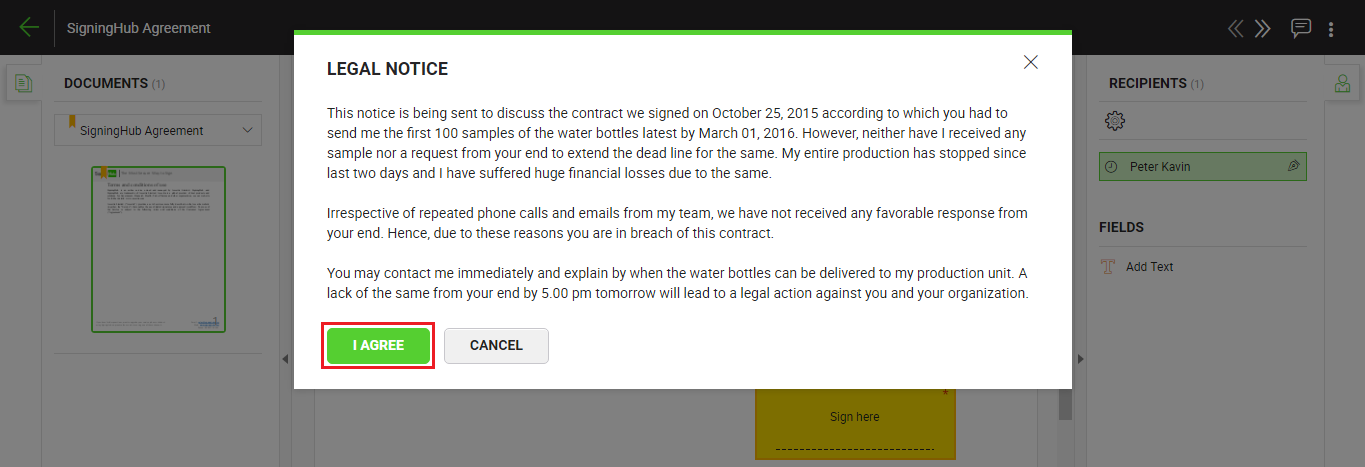Open the three-dot more options menu
The width and height of the screenshot is (1365, 467).
tap(1331, 29)
